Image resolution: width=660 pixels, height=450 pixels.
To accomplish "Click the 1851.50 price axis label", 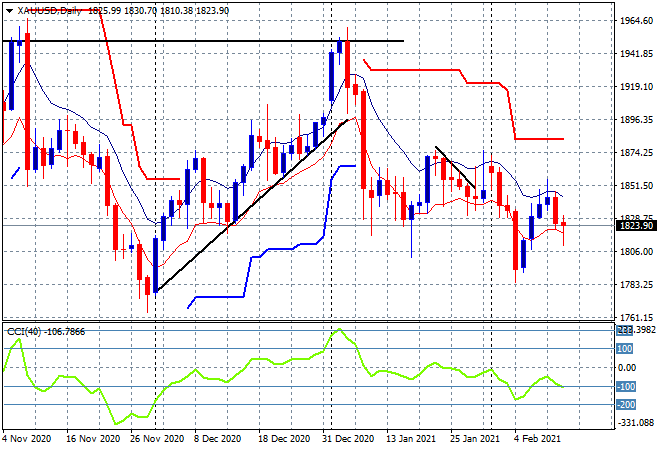I will coord(636,186).
